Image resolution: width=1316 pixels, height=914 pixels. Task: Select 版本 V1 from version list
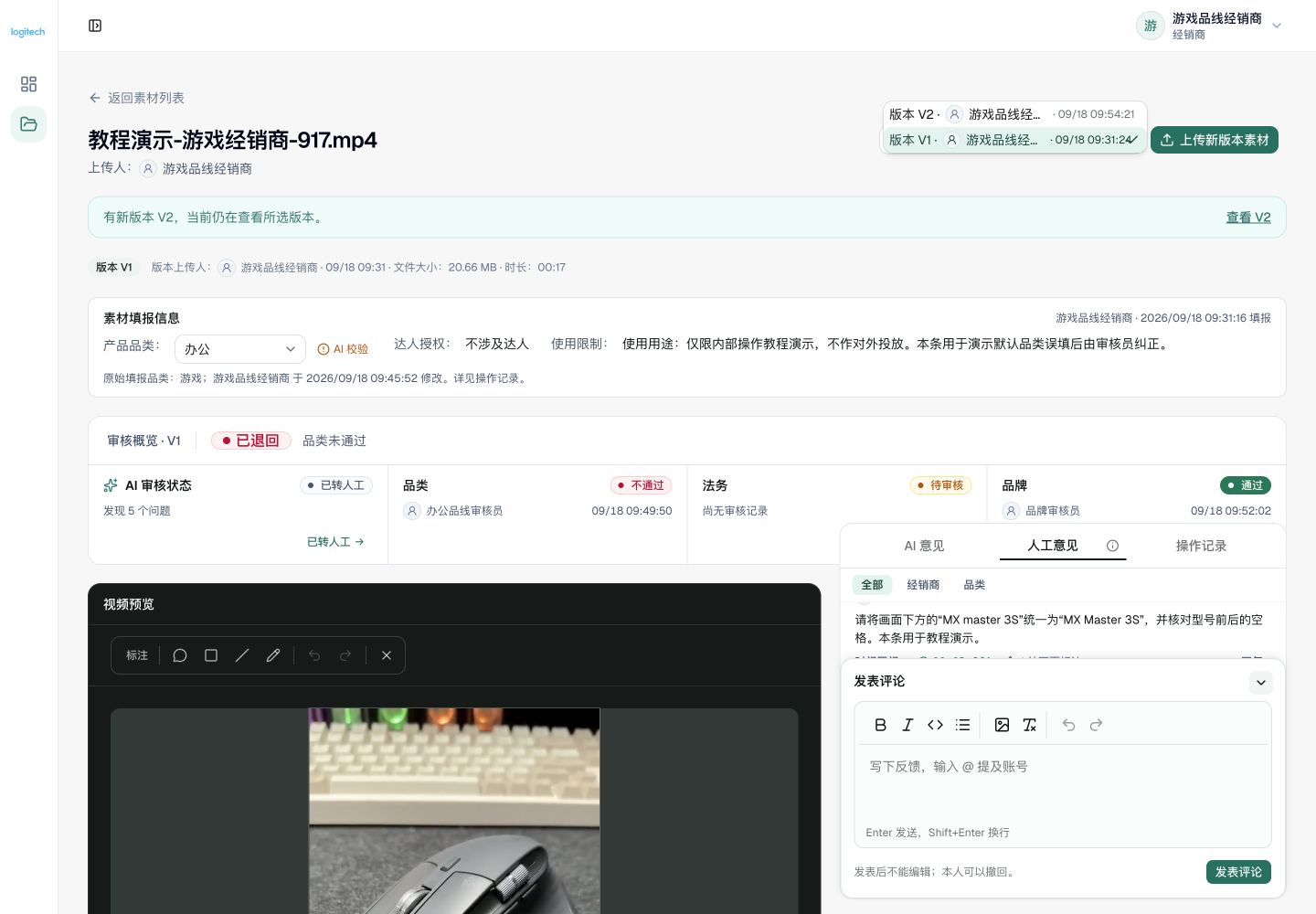[1013, 140]
